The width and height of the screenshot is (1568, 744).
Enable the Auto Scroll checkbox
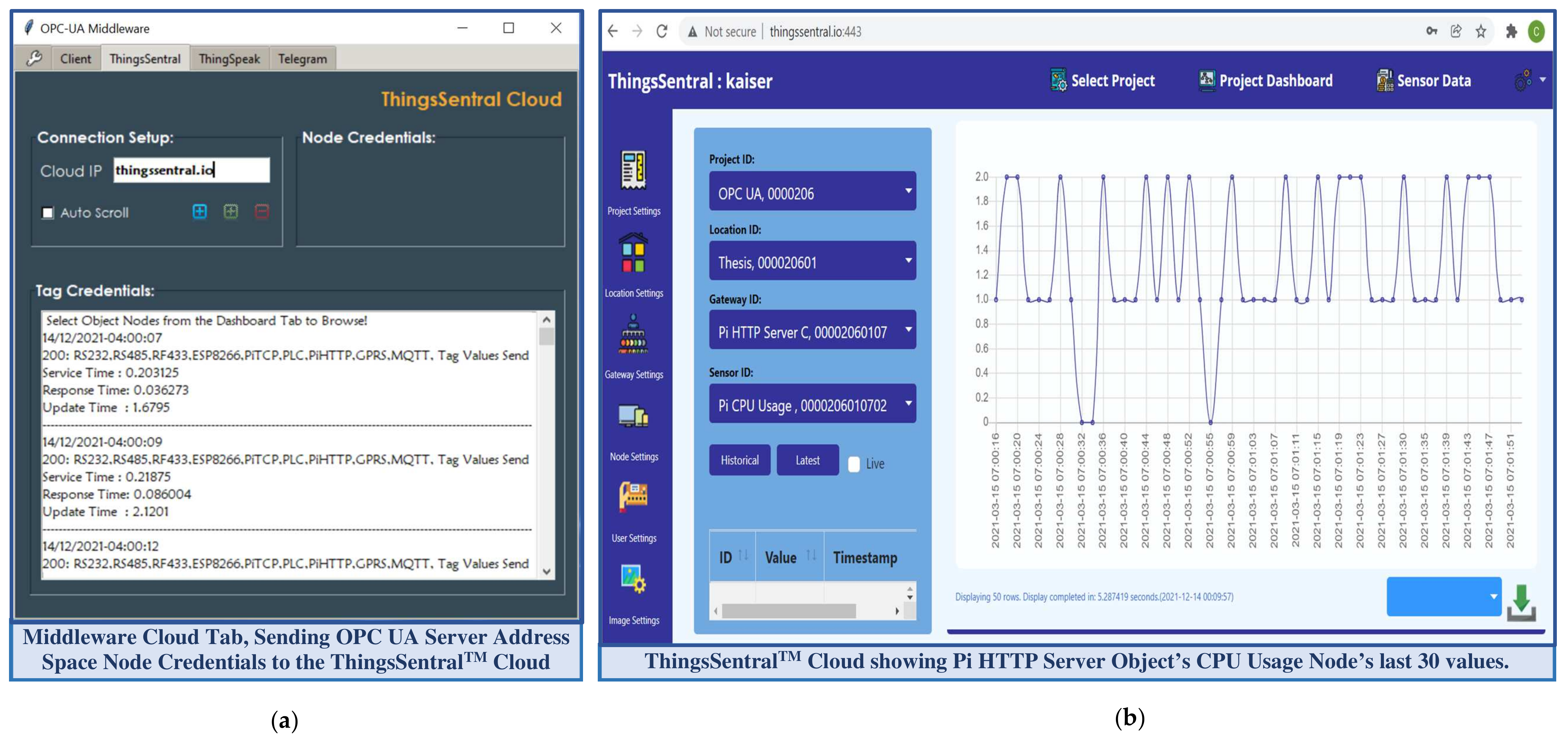pos(47,213)
